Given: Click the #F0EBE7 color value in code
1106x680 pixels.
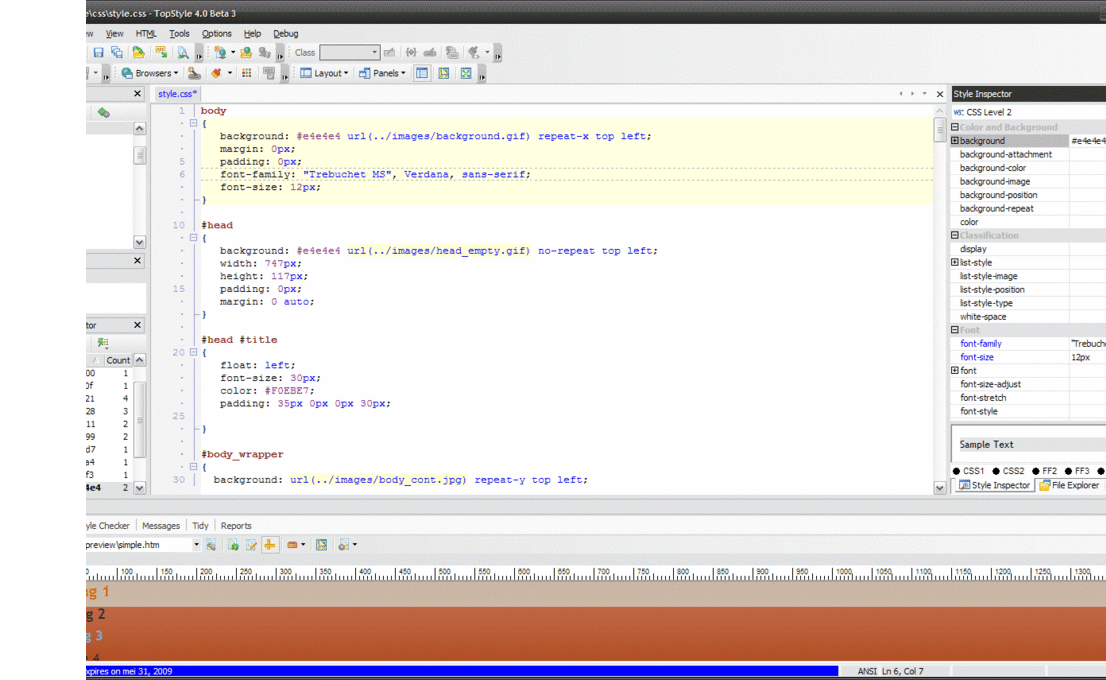Looking at the screenshot, I should click(x=289, y=391).
